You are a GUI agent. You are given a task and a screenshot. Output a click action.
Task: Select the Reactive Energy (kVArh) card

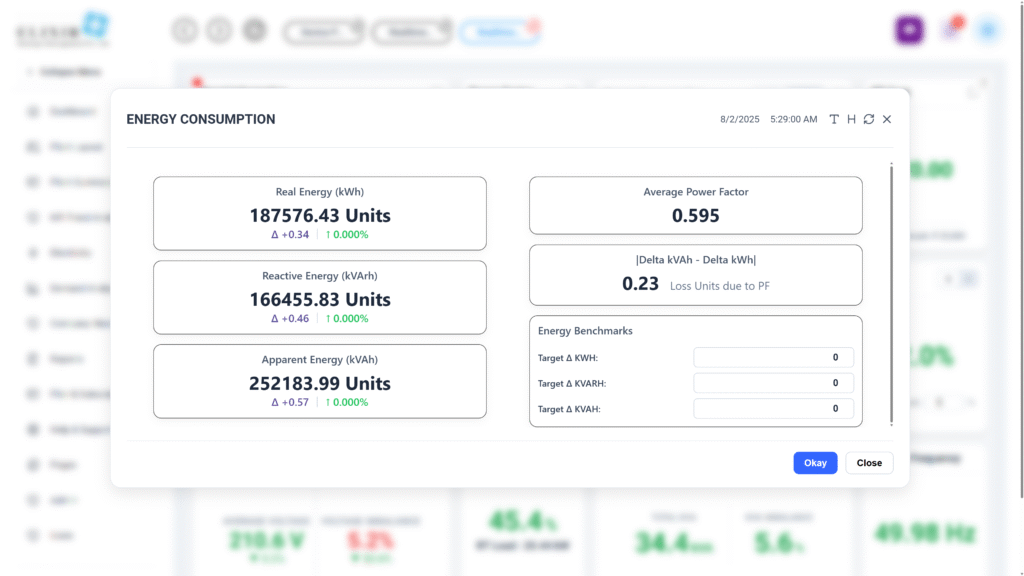pyautogui.click(x=320, y=297)
